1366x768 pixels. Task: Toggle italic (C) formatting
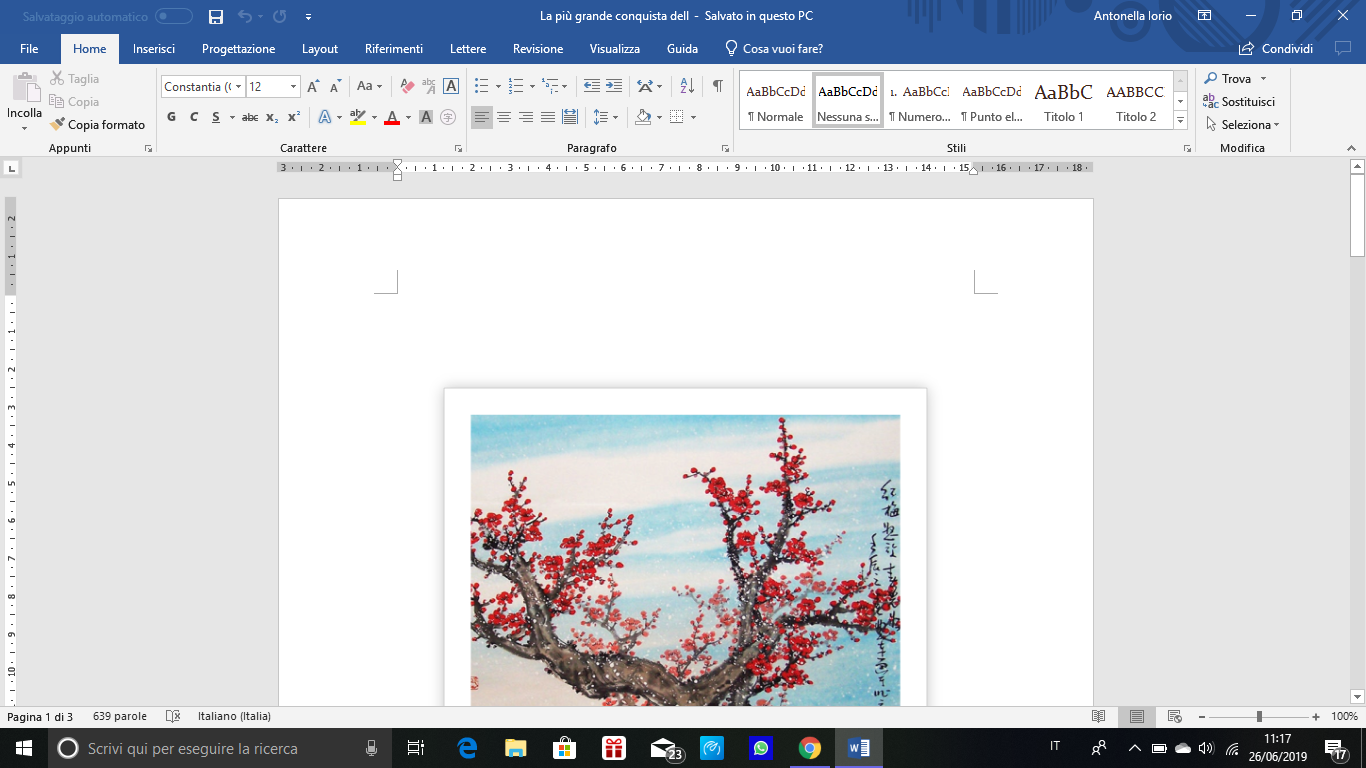pyautogui.click(x=194, y=117)
